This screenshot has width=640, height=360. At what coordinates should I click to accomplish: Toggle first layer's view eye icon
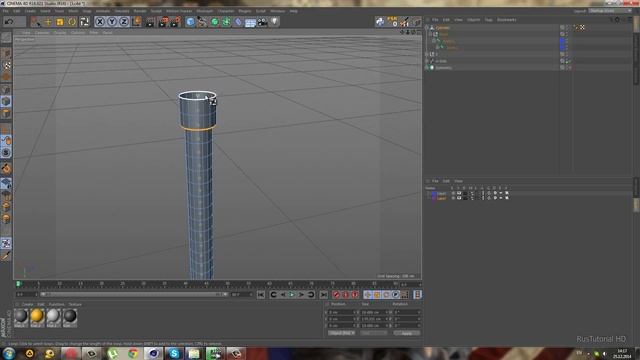pyautogui.click(x=459, y=193)
